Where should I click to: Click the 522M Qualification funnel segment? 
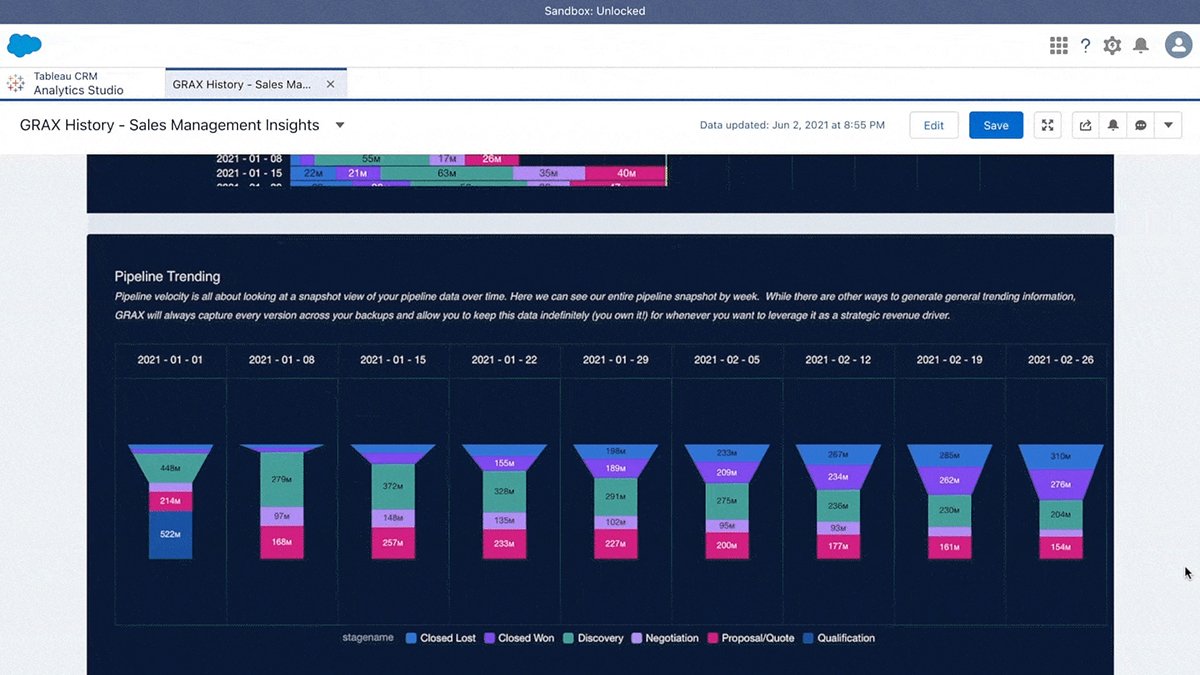click(x=170, y=535)
